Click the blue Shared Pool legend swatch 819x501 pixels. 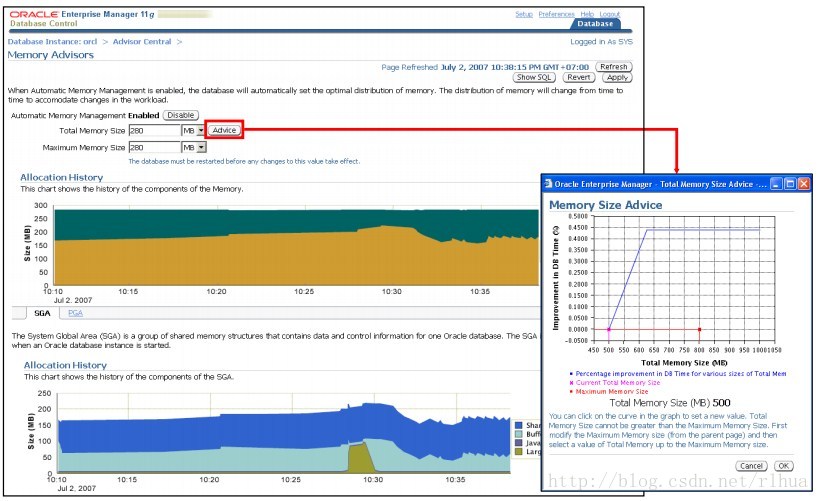tap(518, 425)
